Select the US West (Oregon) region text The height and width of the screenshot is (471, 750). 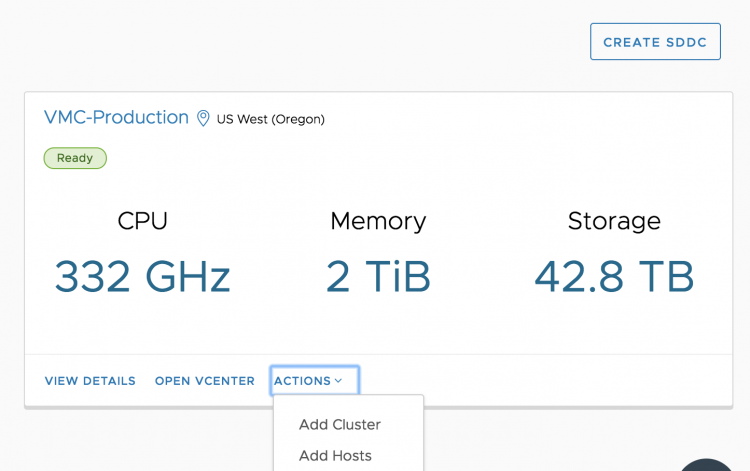270,119
